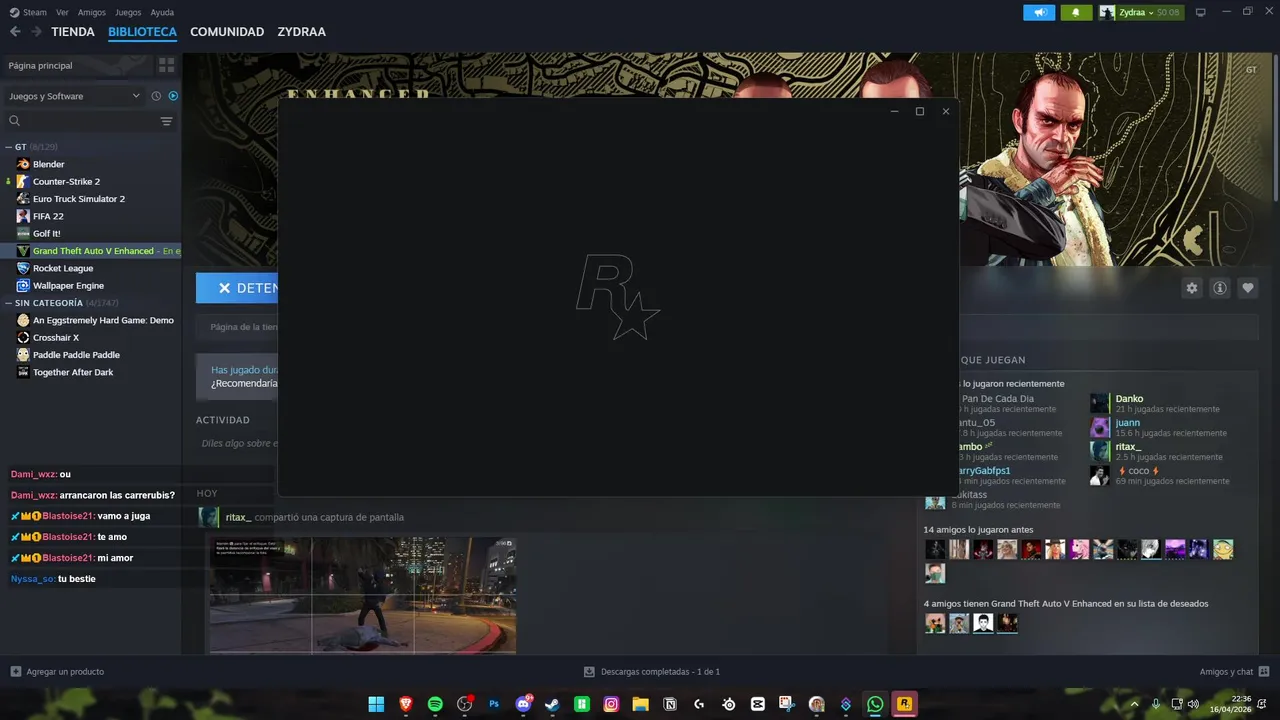Screen dimensions: 1280x720
Task: Toggle sort by recent activity clock icon
Action: point(156,96)
